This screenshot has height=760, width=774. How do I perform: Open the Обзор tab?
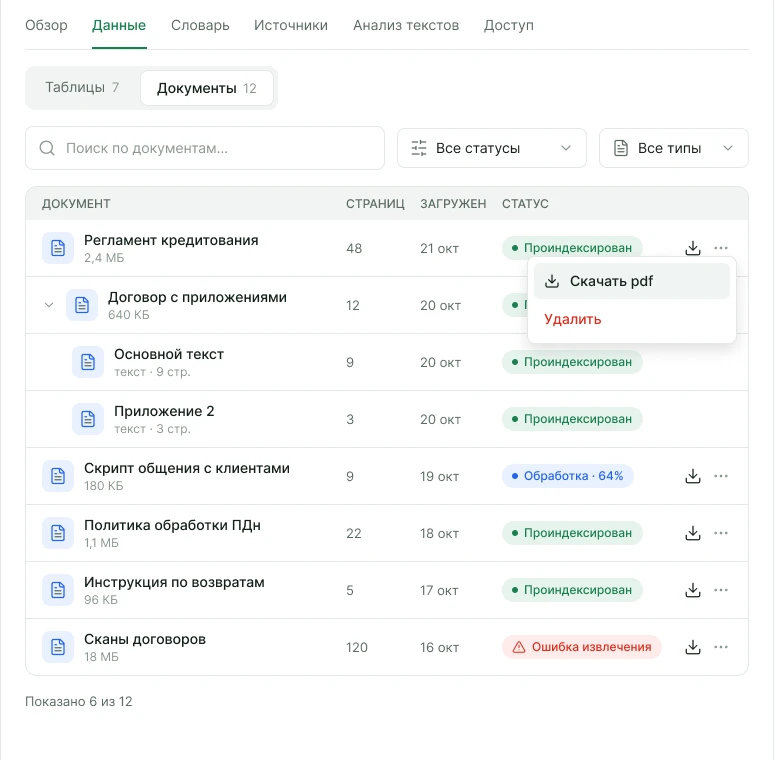point(46,25)
